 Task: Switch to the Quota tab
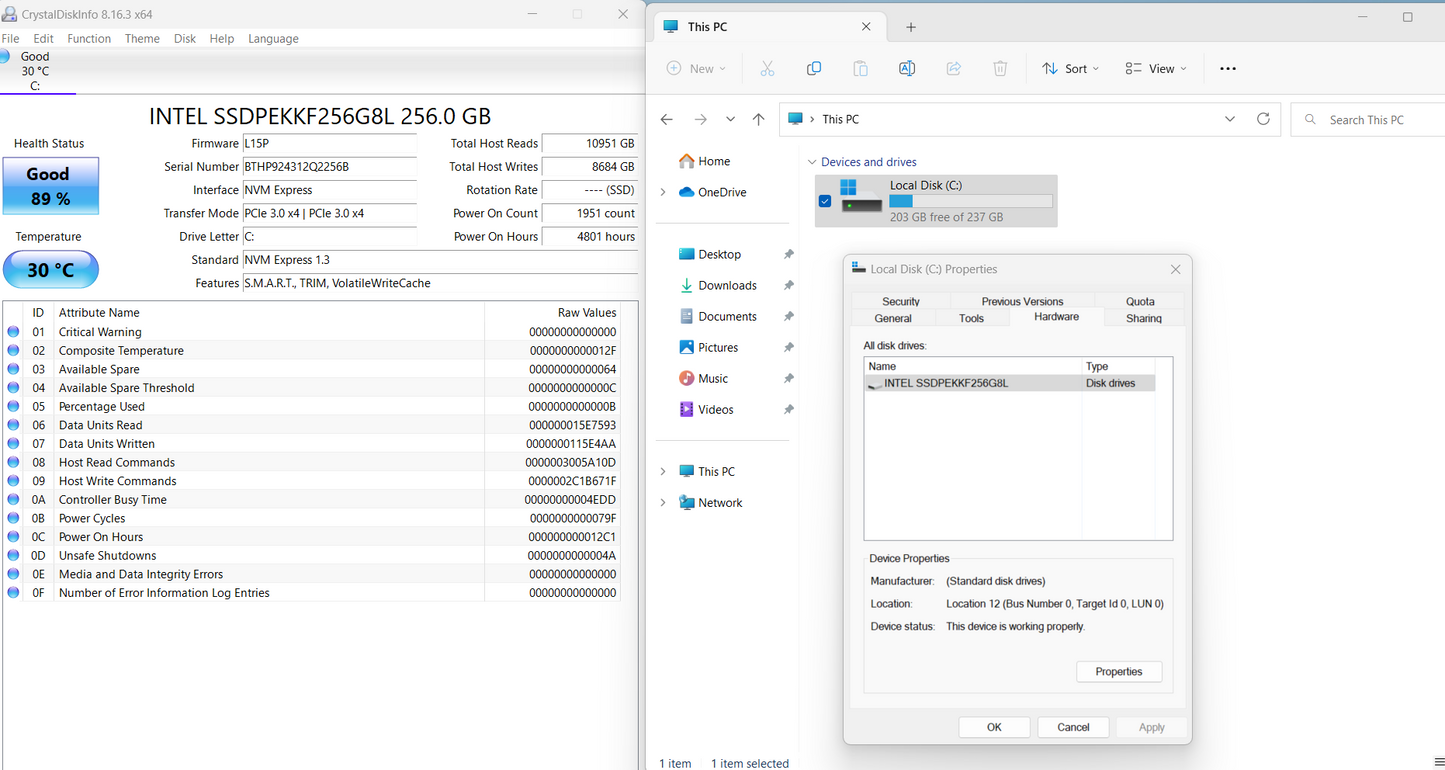coord(1140,301)
